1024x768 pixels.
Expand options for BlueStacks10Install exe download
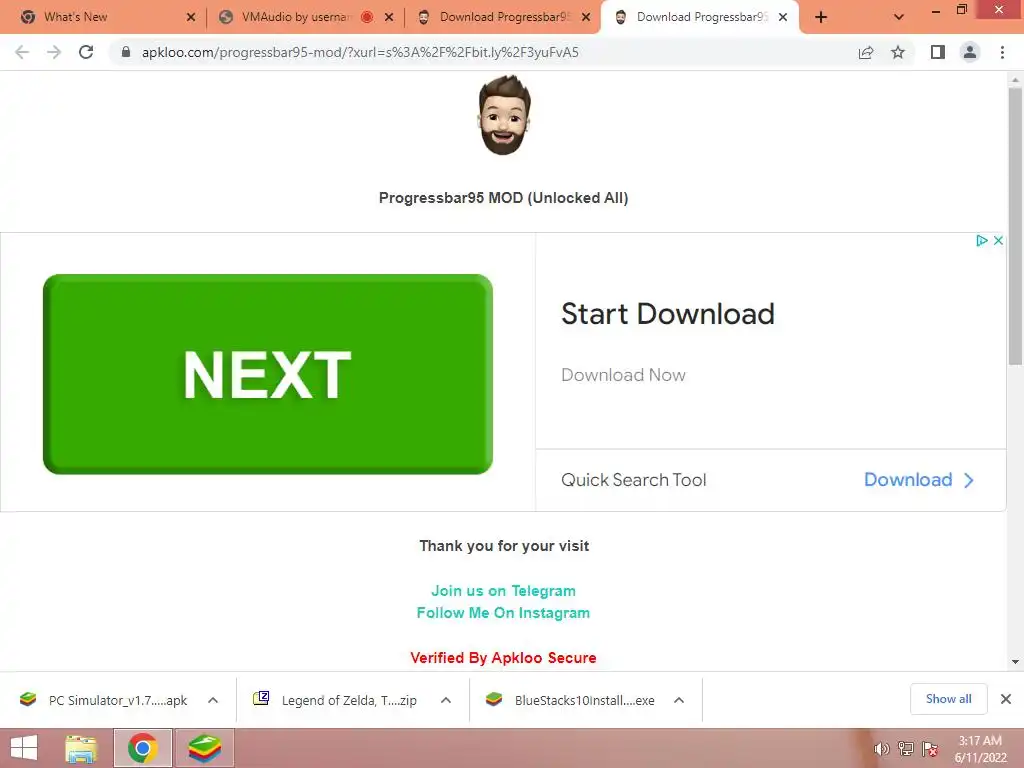coord(679,700)
